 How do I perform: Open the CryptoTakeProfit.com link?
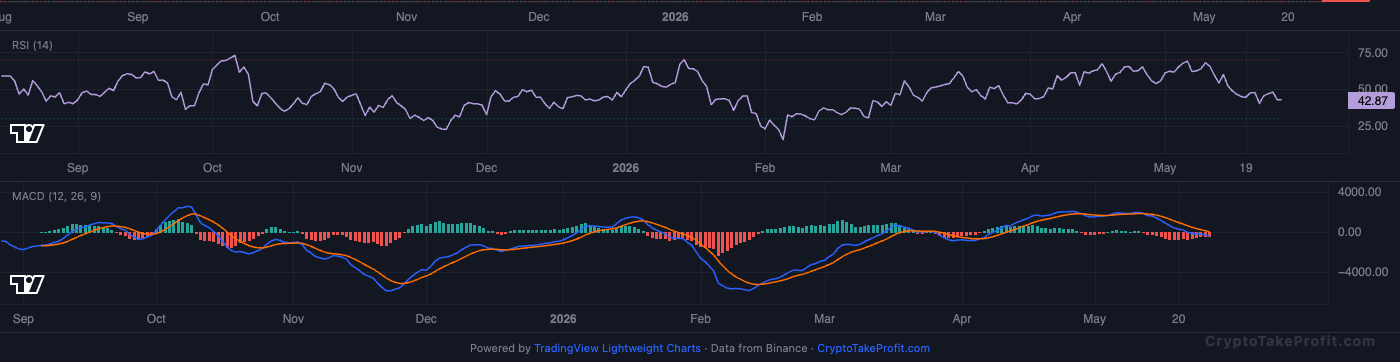tap(873, 348)
